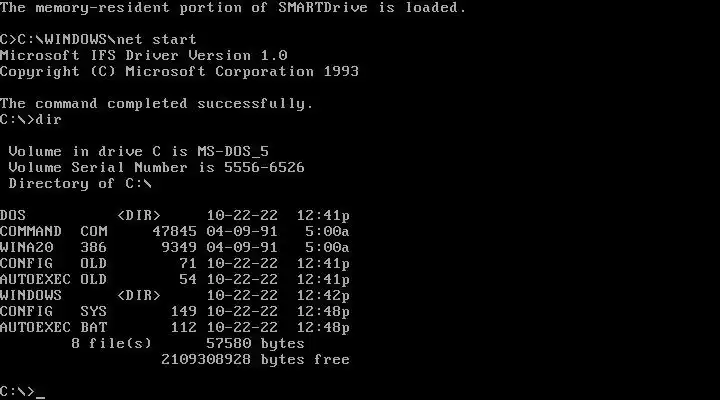
Task: Click the 5:00a time in WINA20 row
Action: pyautogui.click(x=327, y=248)
